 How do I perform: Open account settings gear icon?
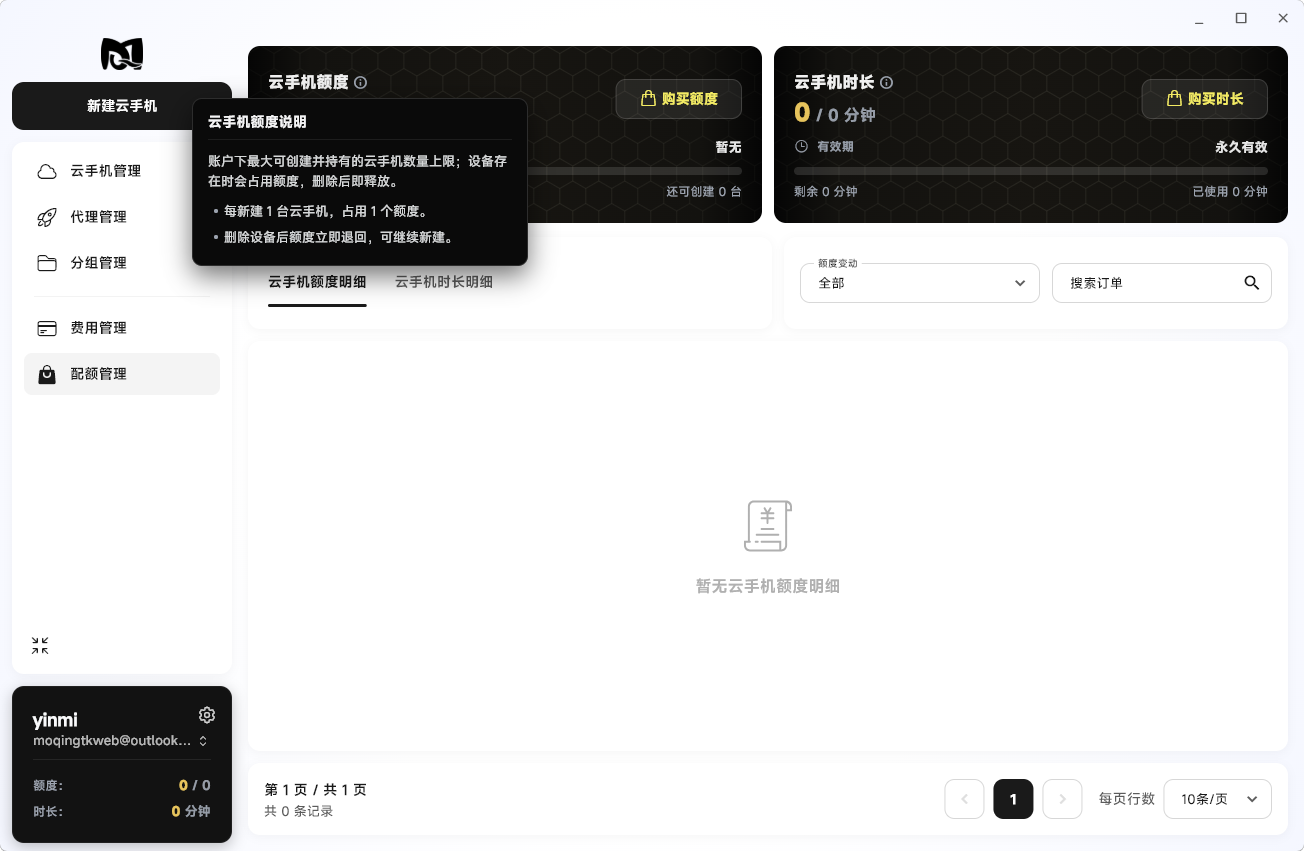point(207,715)
